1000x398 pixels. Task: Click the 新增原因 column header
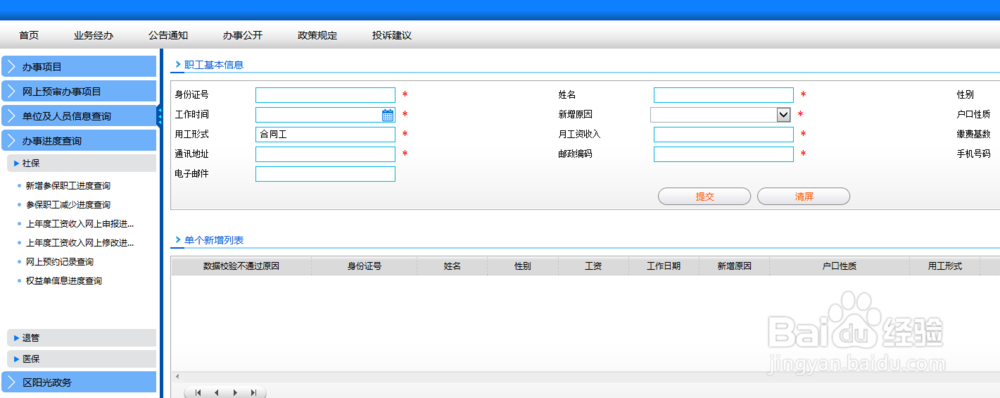(x=735, y=266)
